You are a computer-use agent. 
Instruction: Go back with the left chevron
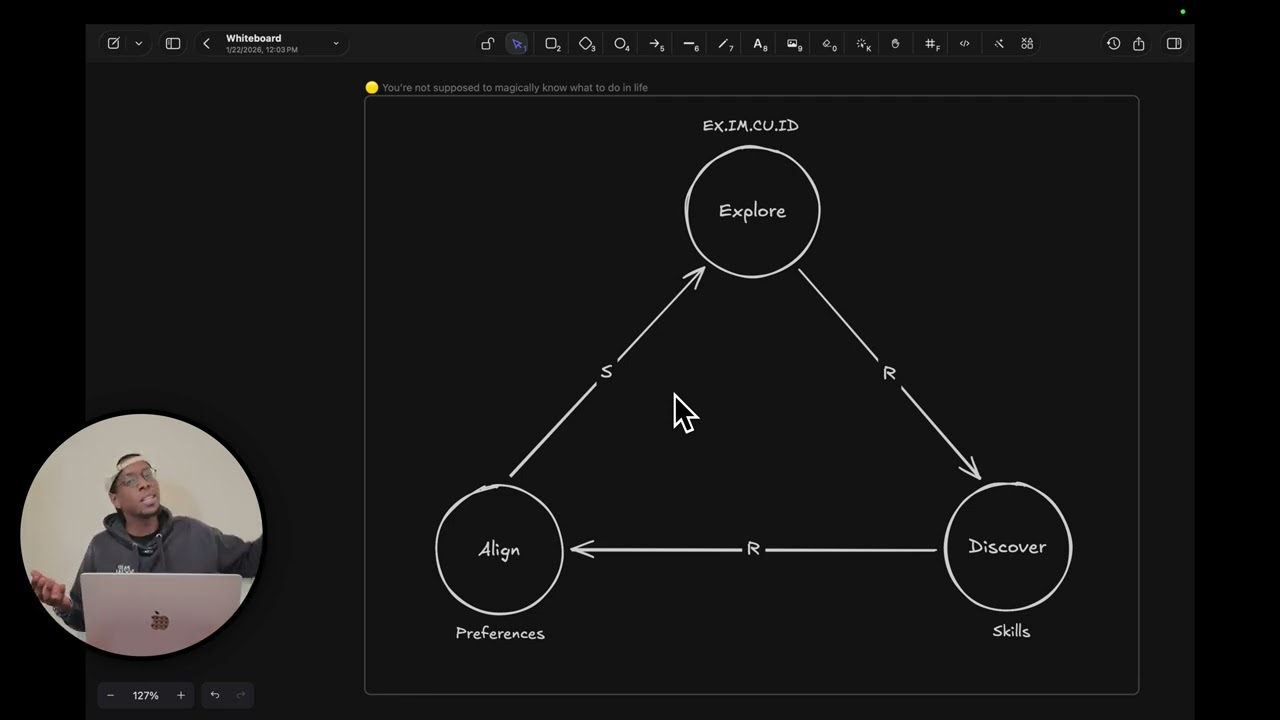[206, 44]
